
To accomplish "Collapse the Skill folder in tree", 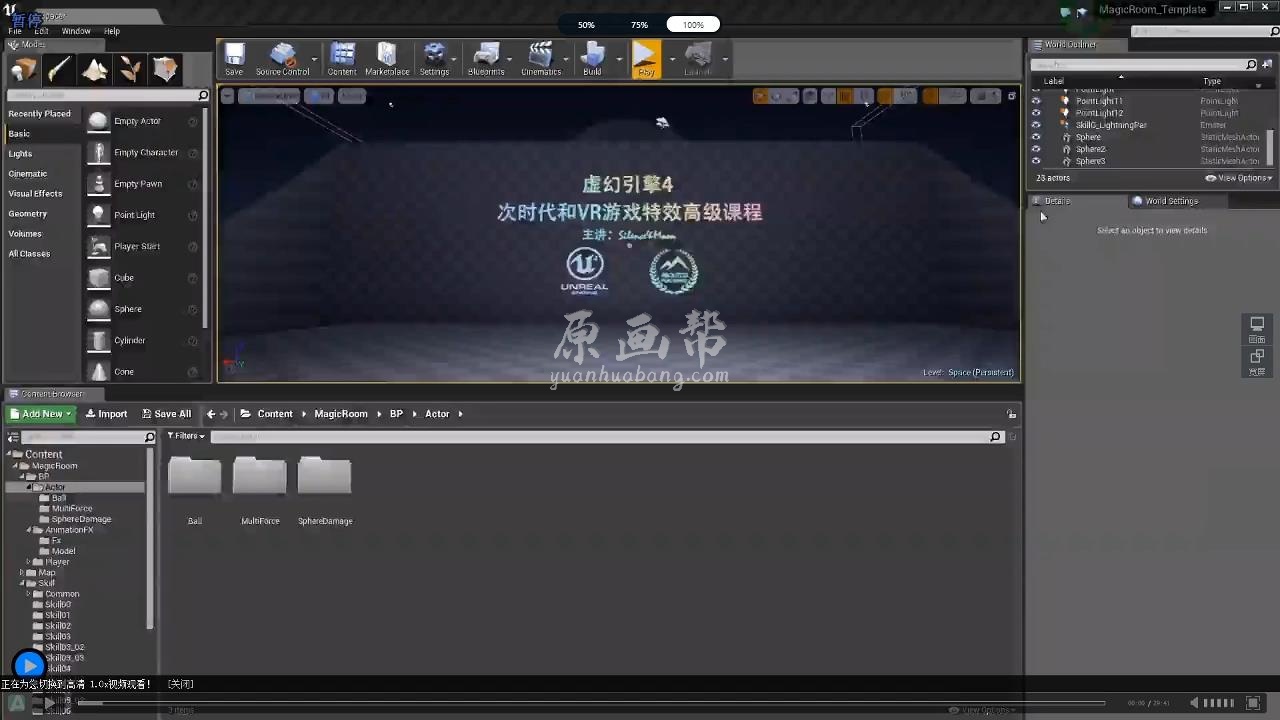I will (x=22, y=583).
